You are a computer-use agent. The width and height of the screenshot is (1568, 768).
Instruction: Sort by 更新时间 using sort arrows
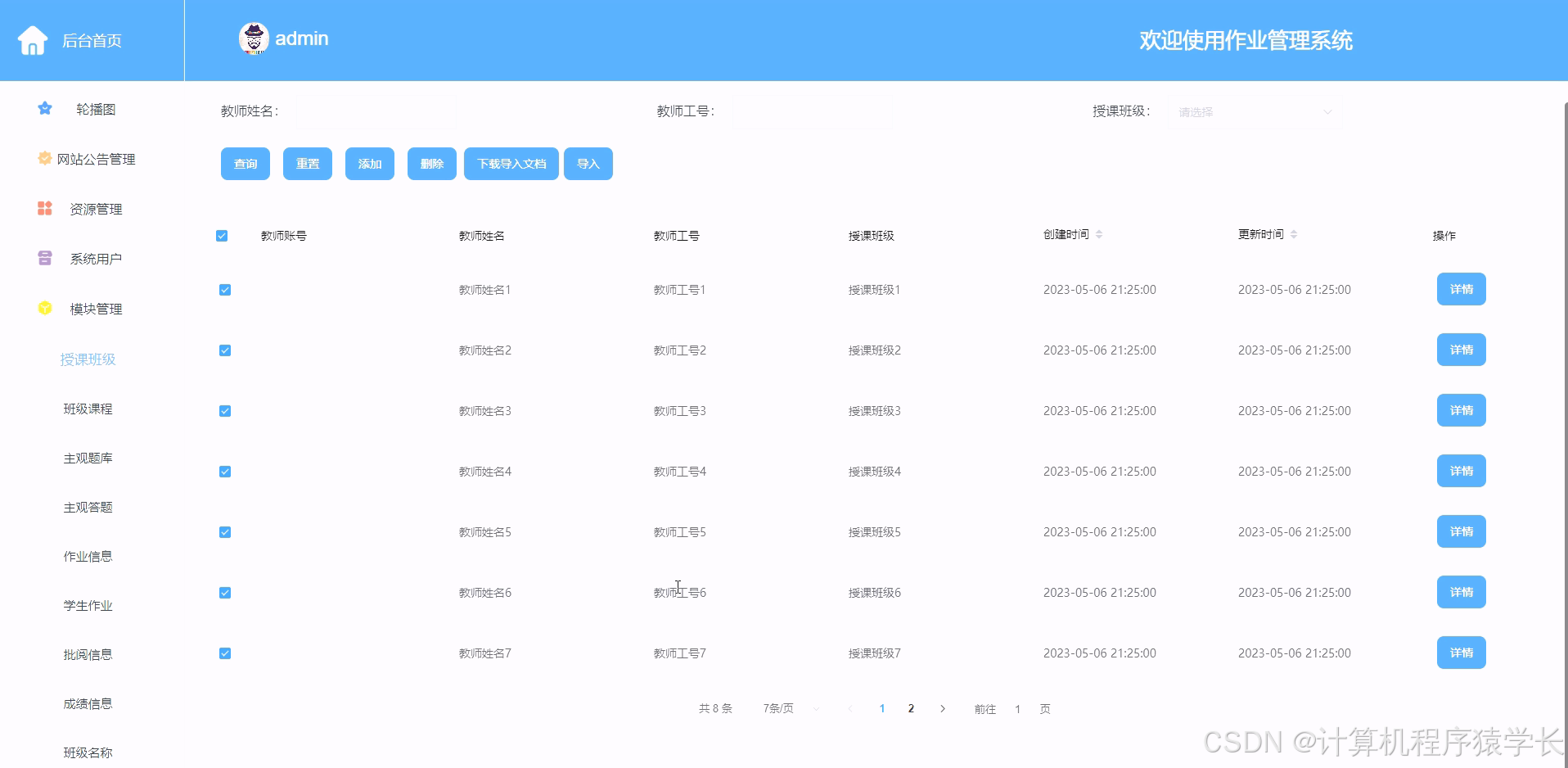tap(1294, 235)
